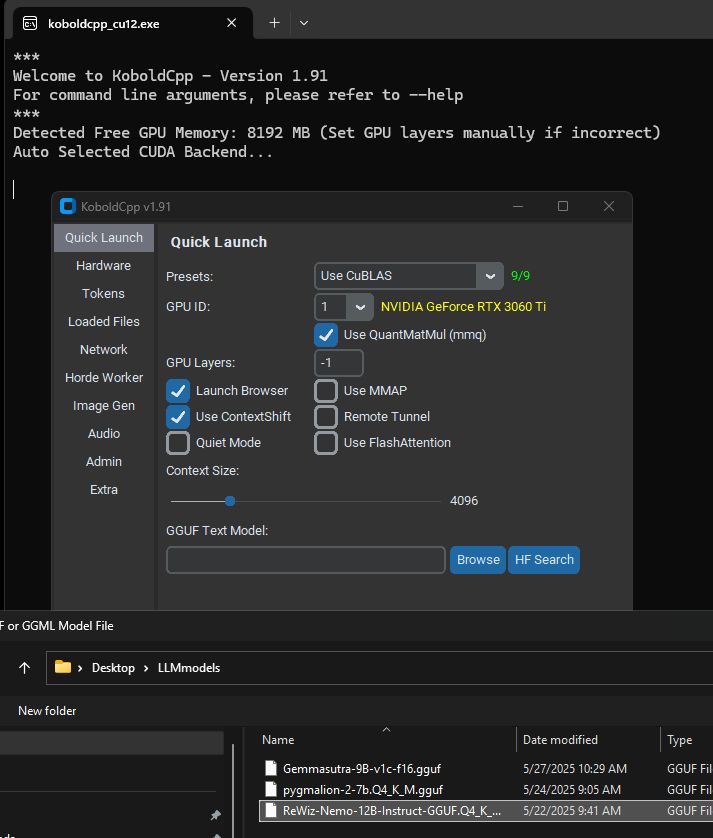Expand the terminal new-tab profile dropdown
713x838 pixels.
[x=304, y=23]
